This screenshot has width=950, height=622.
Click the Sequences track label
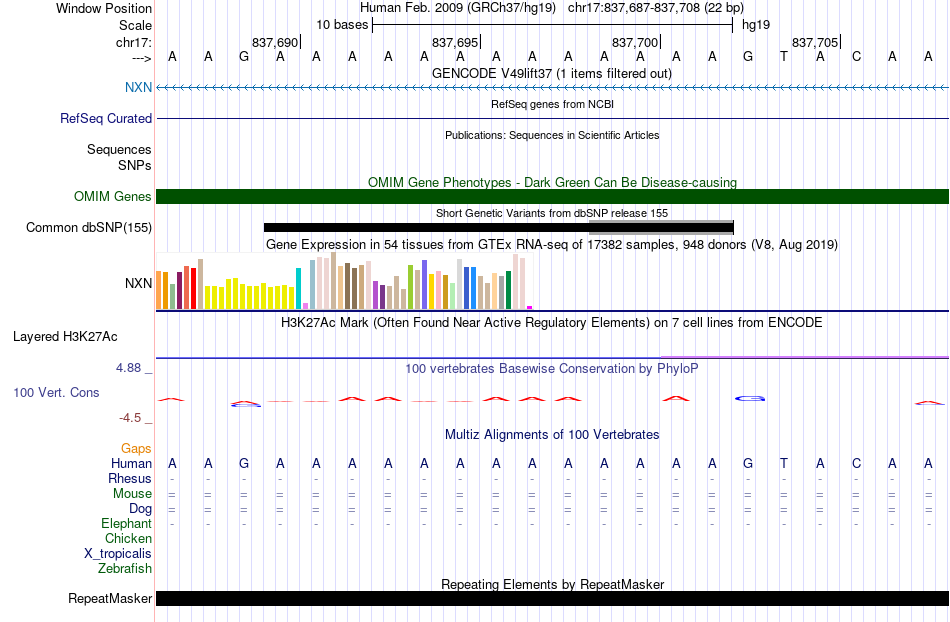(x=119, y=149)
